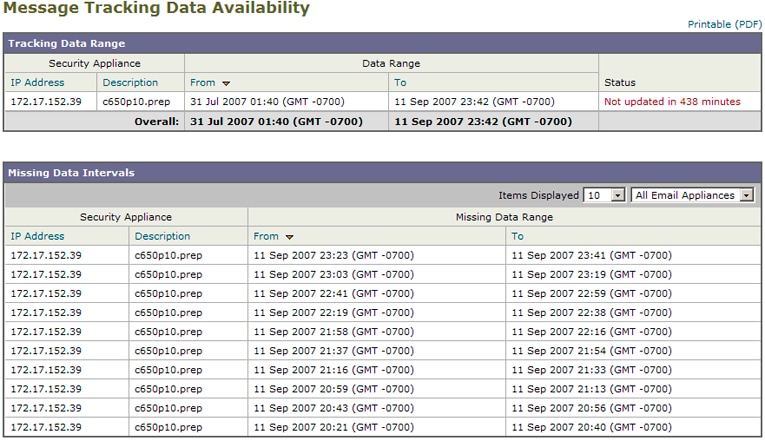Click the 'Message Tracking Data Availability' page title
Viewport: 765px width, 441px height.
coord(156,8)
